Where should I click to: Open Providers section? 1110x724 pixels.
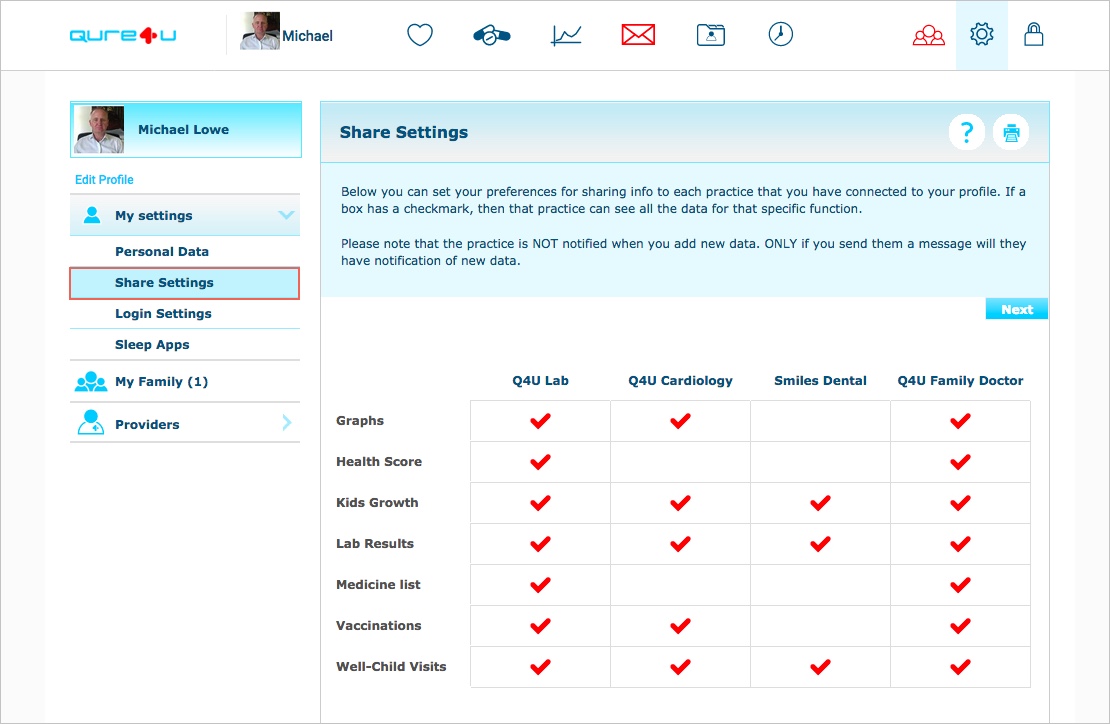point(185,423)
